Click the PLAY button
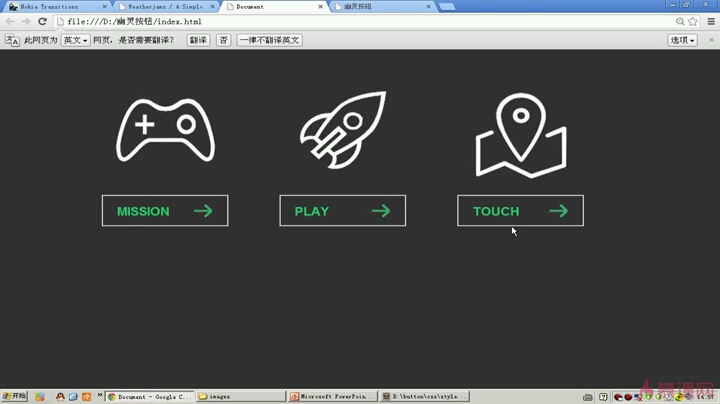720x404 pixels. coord(343,211)
